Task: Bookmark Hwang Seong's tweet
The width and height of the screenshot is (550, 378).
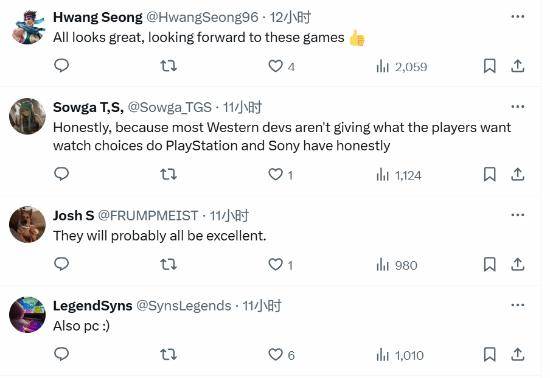Action: coord(489,66)
